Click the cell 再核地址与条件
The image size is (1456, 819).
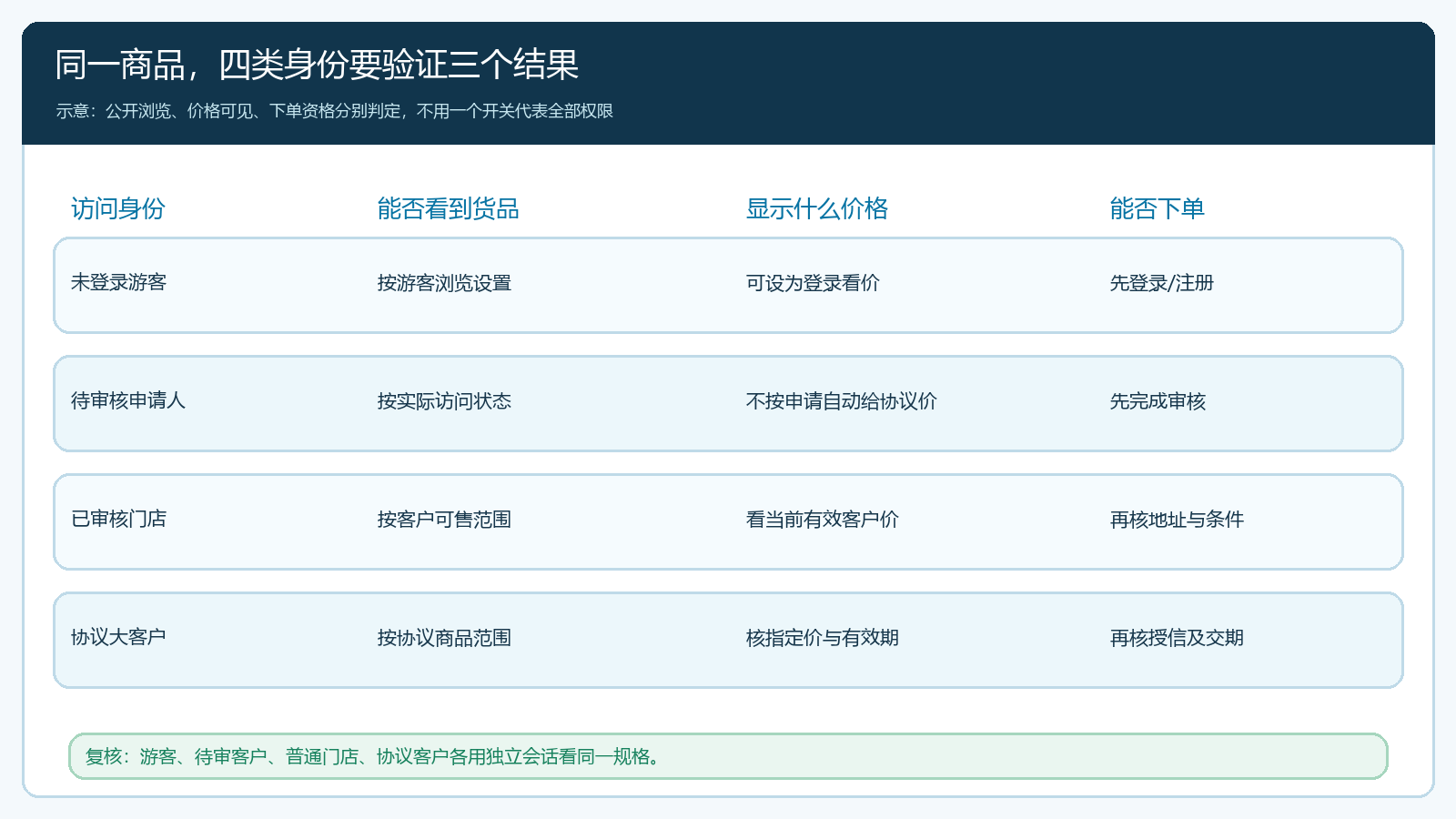(1177, 520)
